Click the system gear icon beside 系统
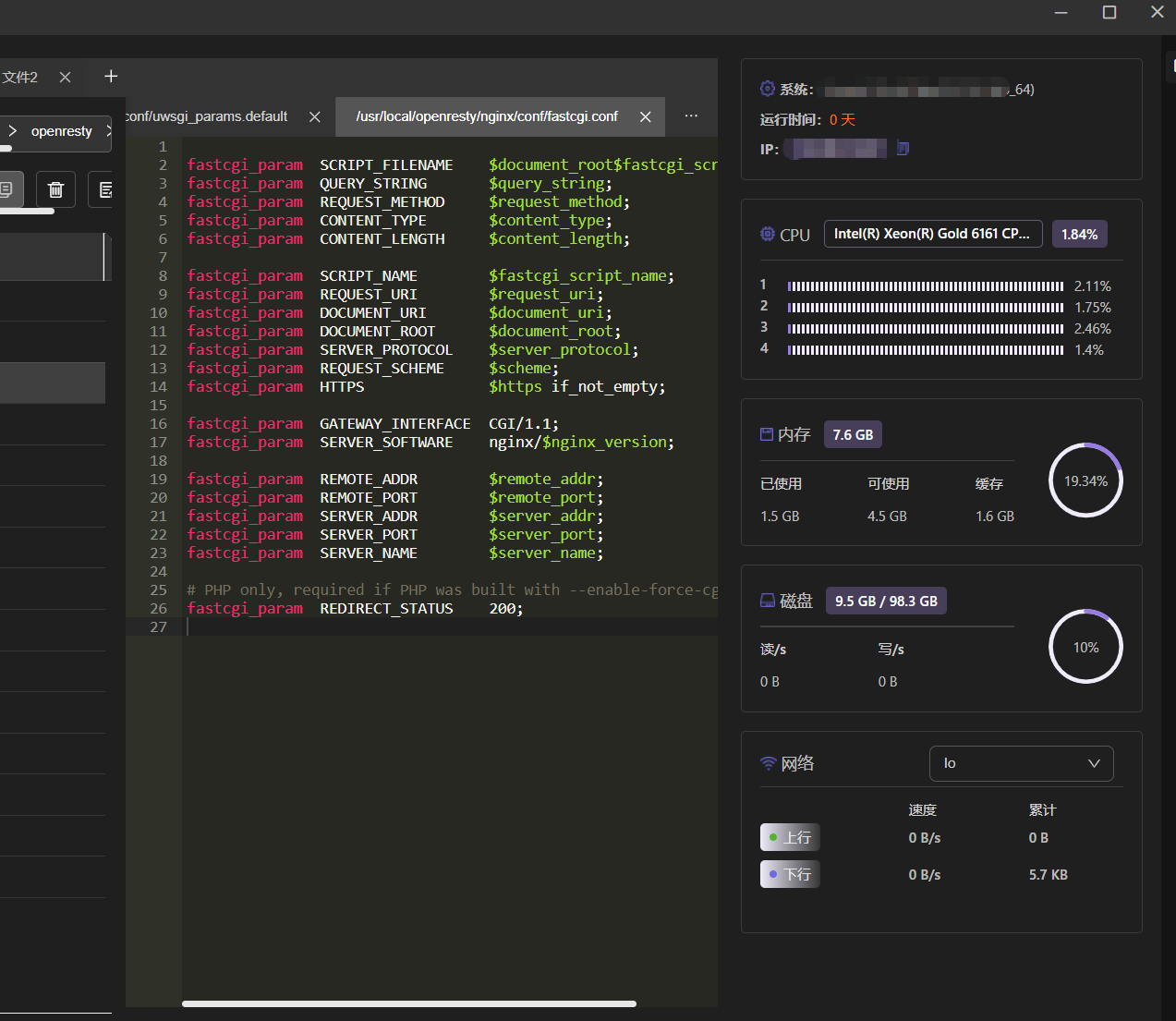Screen dimensions: 1176x1021 [x=768, y=89]
